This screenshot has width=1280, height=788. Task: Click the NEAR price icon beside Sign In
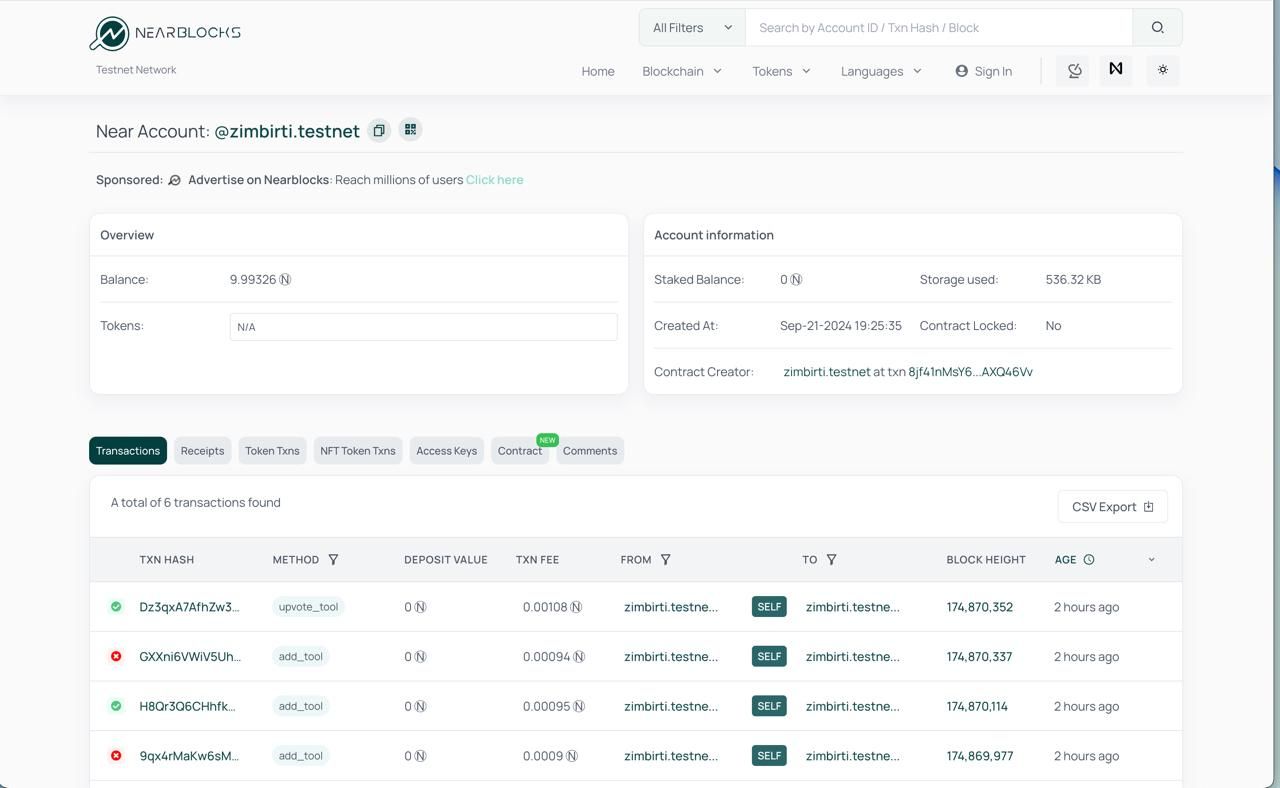1074,70
